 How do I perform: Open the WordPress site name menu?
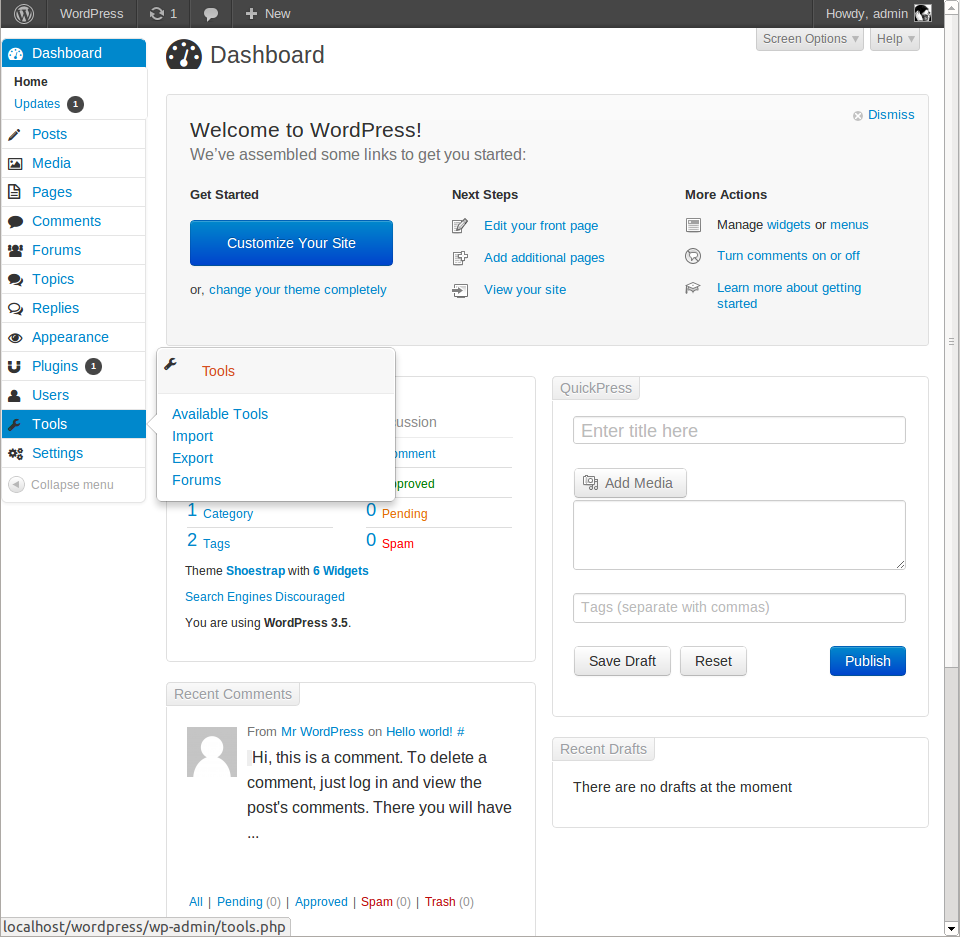click(91, 13)
